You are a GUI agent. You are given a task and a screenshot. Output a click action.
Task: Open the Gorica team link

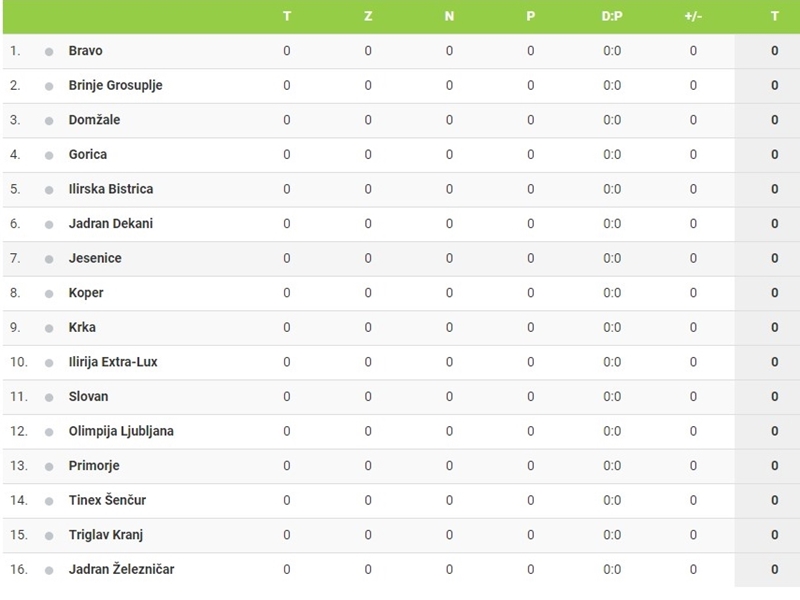88,154
